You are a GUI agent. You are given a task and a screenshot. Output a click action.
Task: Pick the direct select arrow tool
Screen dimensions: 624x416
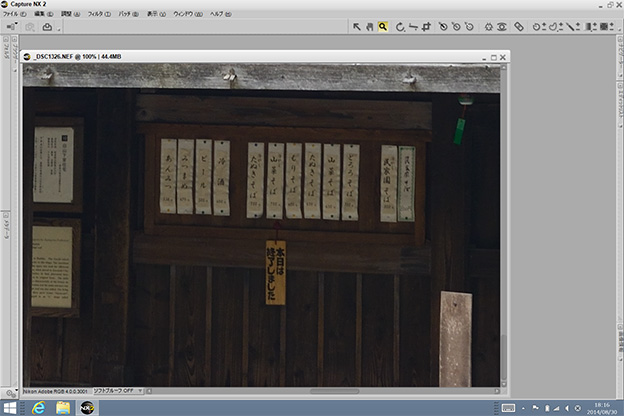click(x=357, y=27)
